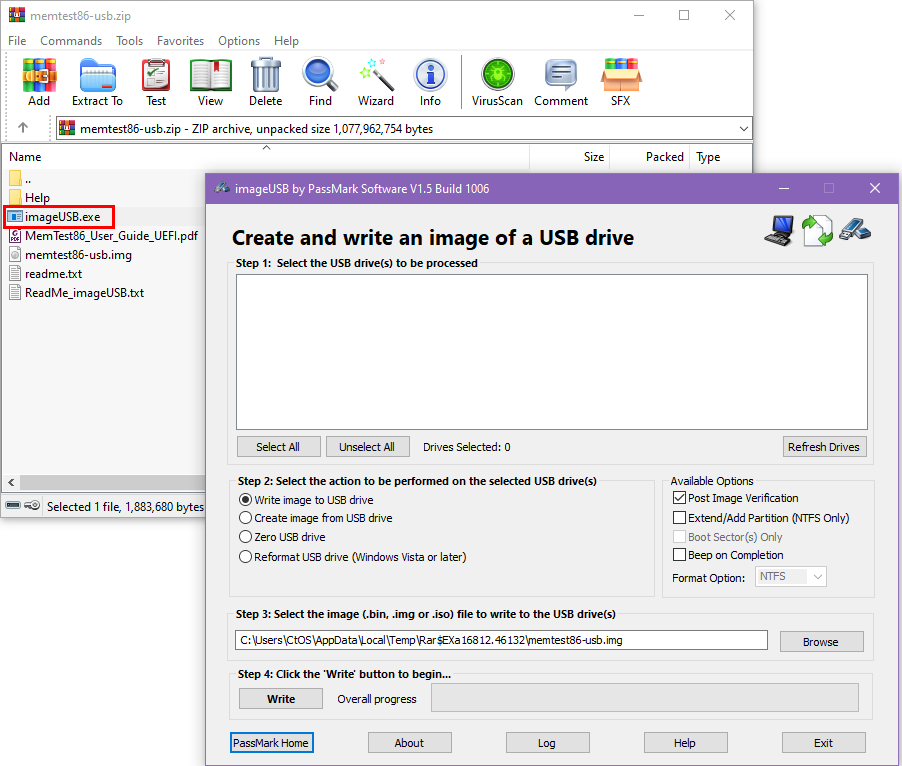Enable Extend/Add Partition (NTFS Only)
Screen dimensions: 902x766
click(x=679, y=518)
